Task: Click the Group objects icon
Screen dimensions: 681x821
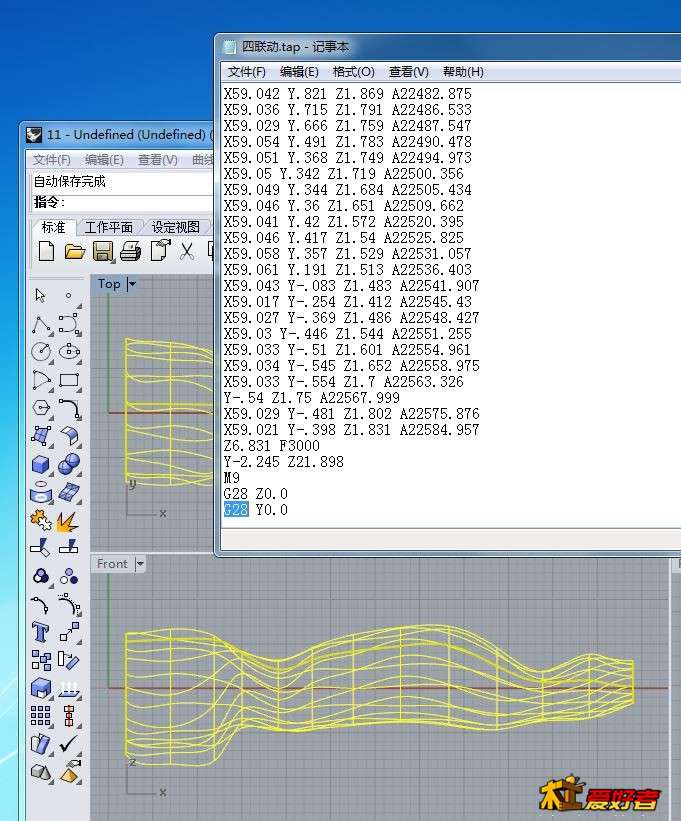Action: [41, 576]
